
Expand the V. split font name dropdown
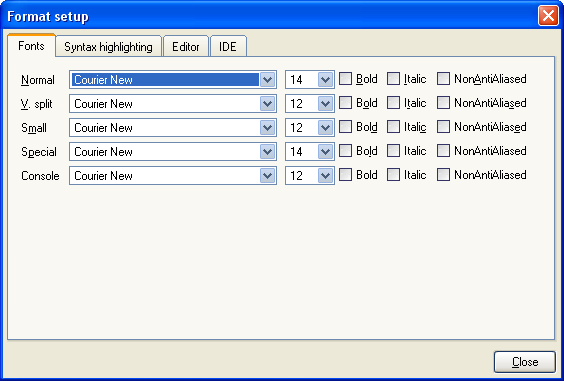click(267, 104)
